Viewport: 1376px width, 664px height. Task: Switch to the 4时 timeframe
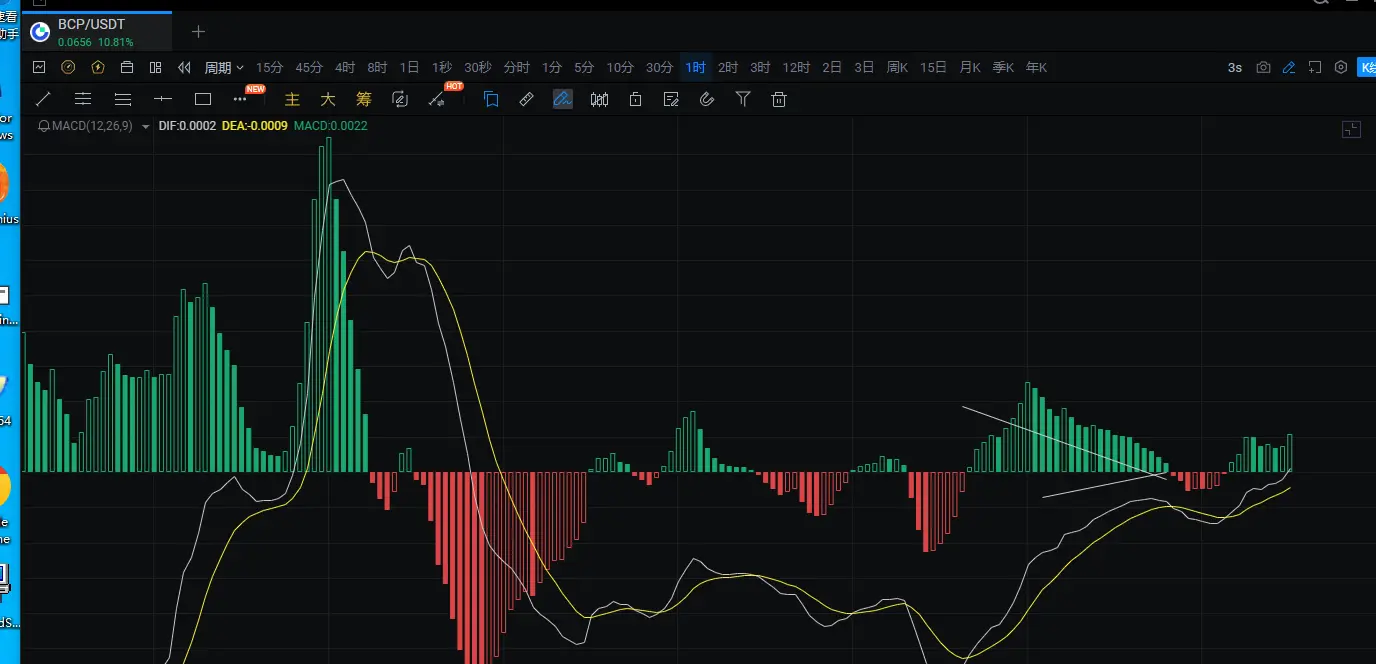345,67
